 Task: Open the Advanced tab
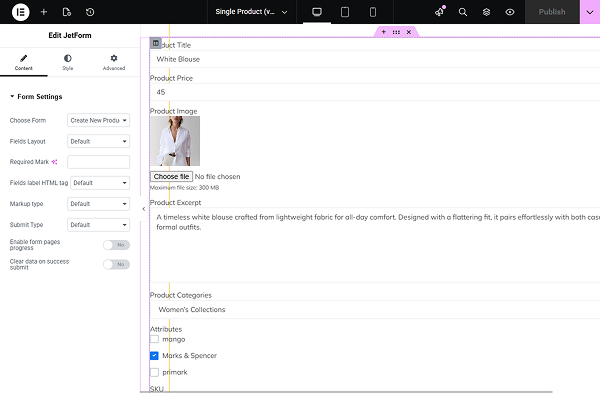point(114,62)
